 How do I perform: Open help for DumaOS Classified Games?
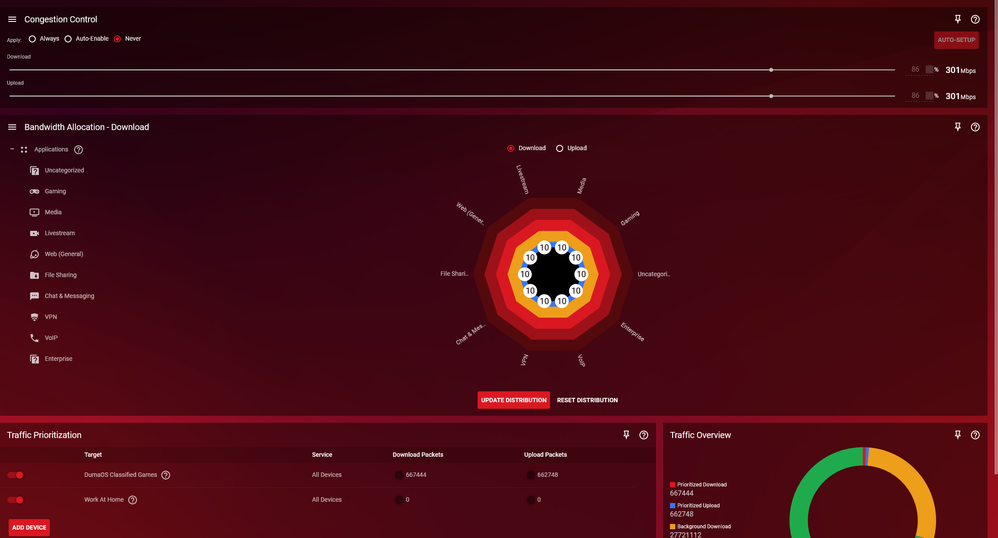165,475
